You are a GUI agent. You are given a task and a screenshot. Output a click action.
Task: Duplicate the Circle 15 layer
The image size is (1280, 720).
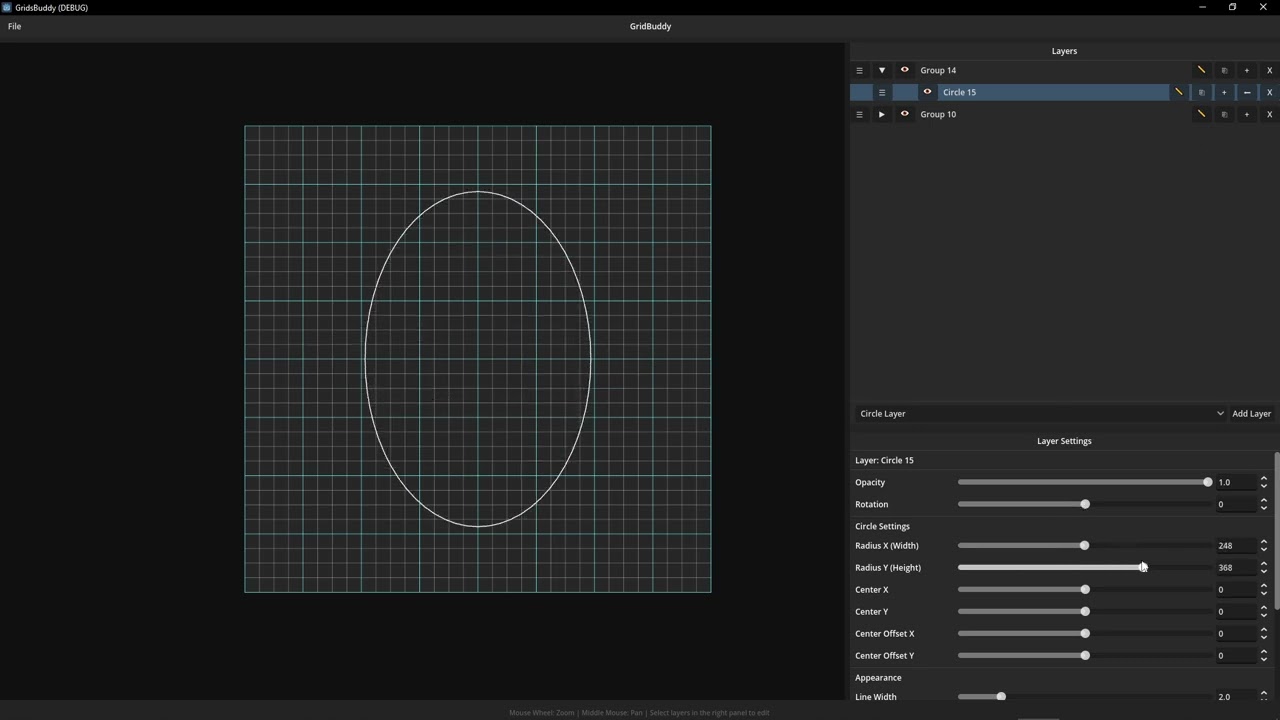click(1201, 92)
